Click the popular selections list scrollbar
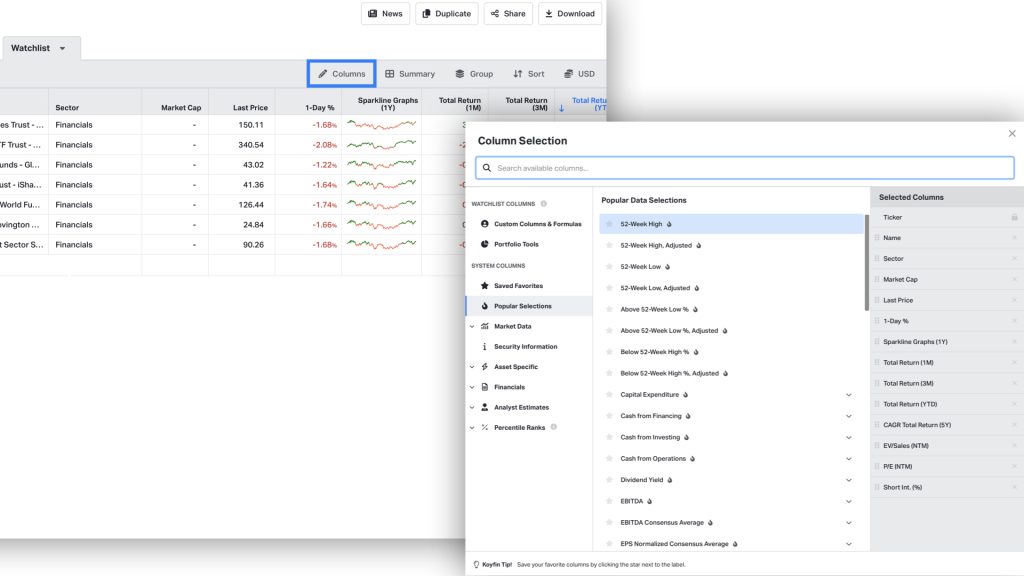 pyautogui.click(x=866, y=260)
